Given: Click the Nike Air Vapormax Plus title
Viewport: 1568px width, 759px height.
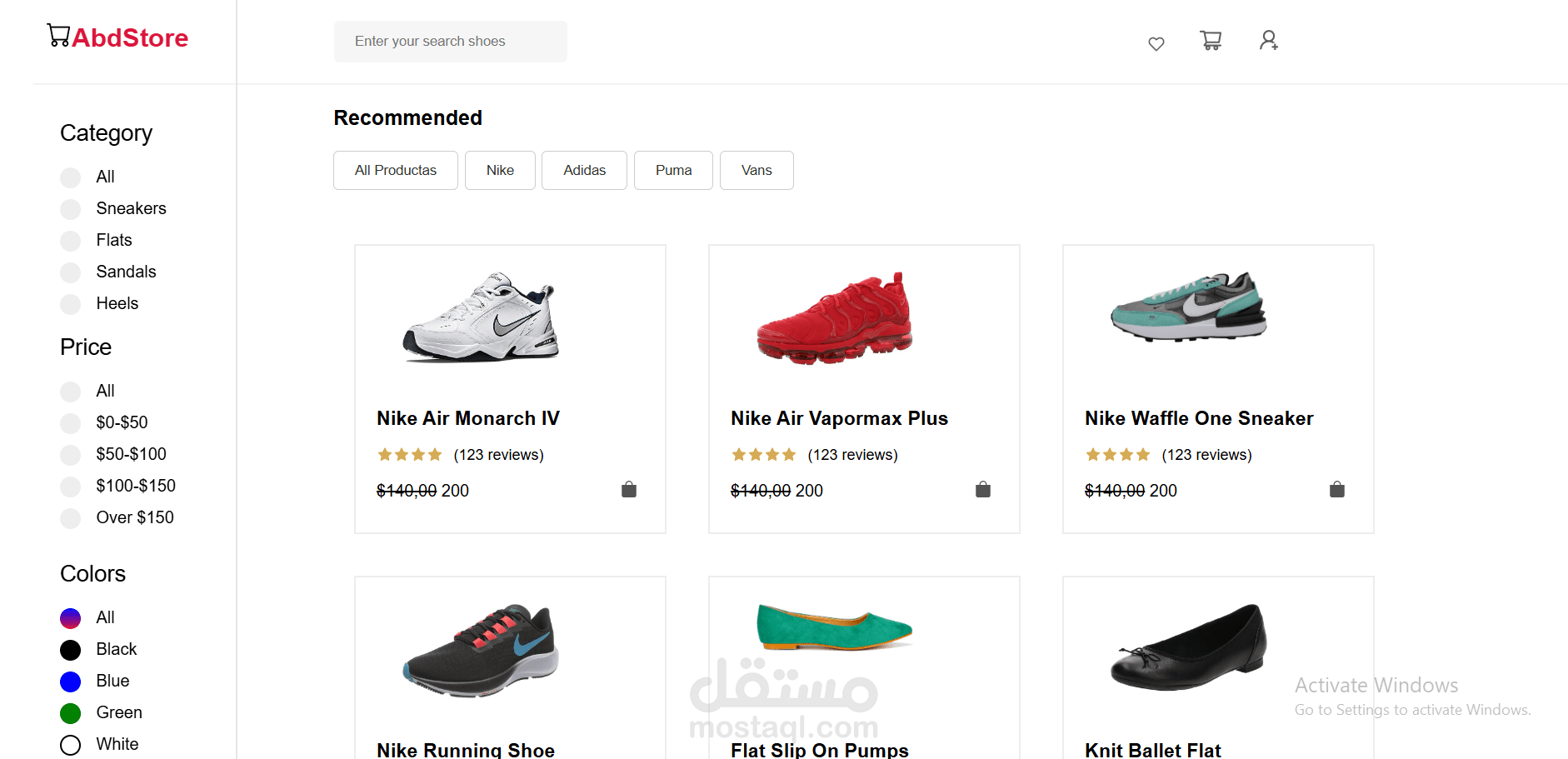Looking at the screenshot, I should [x=839, y=418].
